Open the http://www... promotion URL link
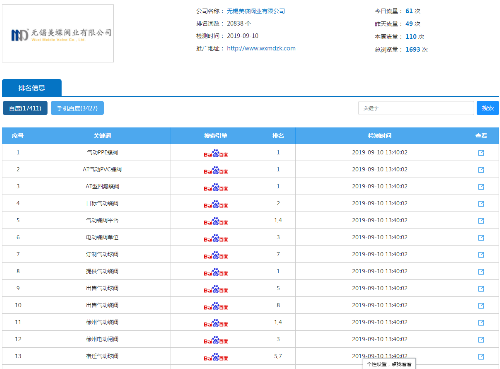500x369 pixels. tap(261, 48)
